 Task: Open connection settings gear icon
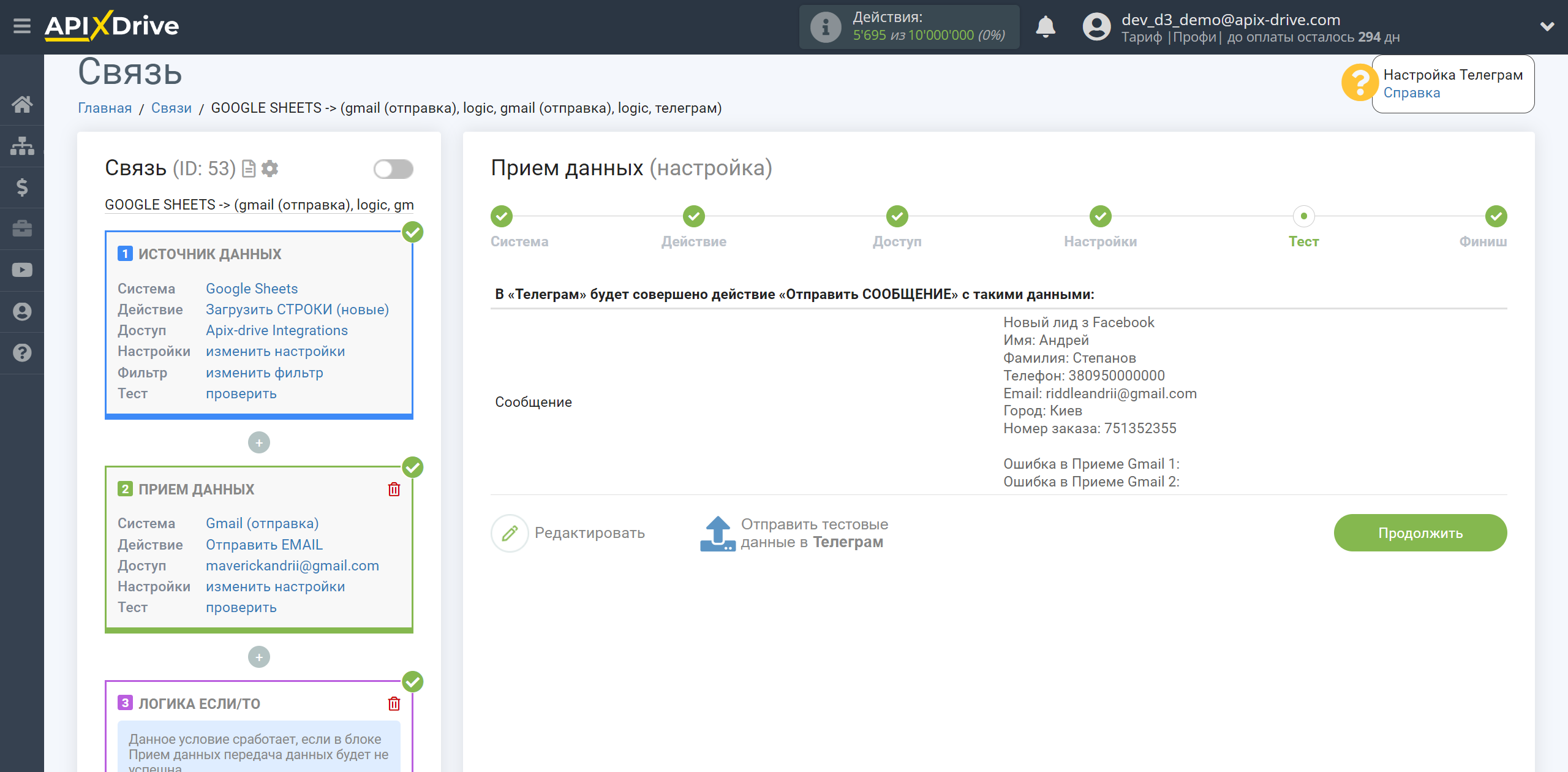coord(269,168)
